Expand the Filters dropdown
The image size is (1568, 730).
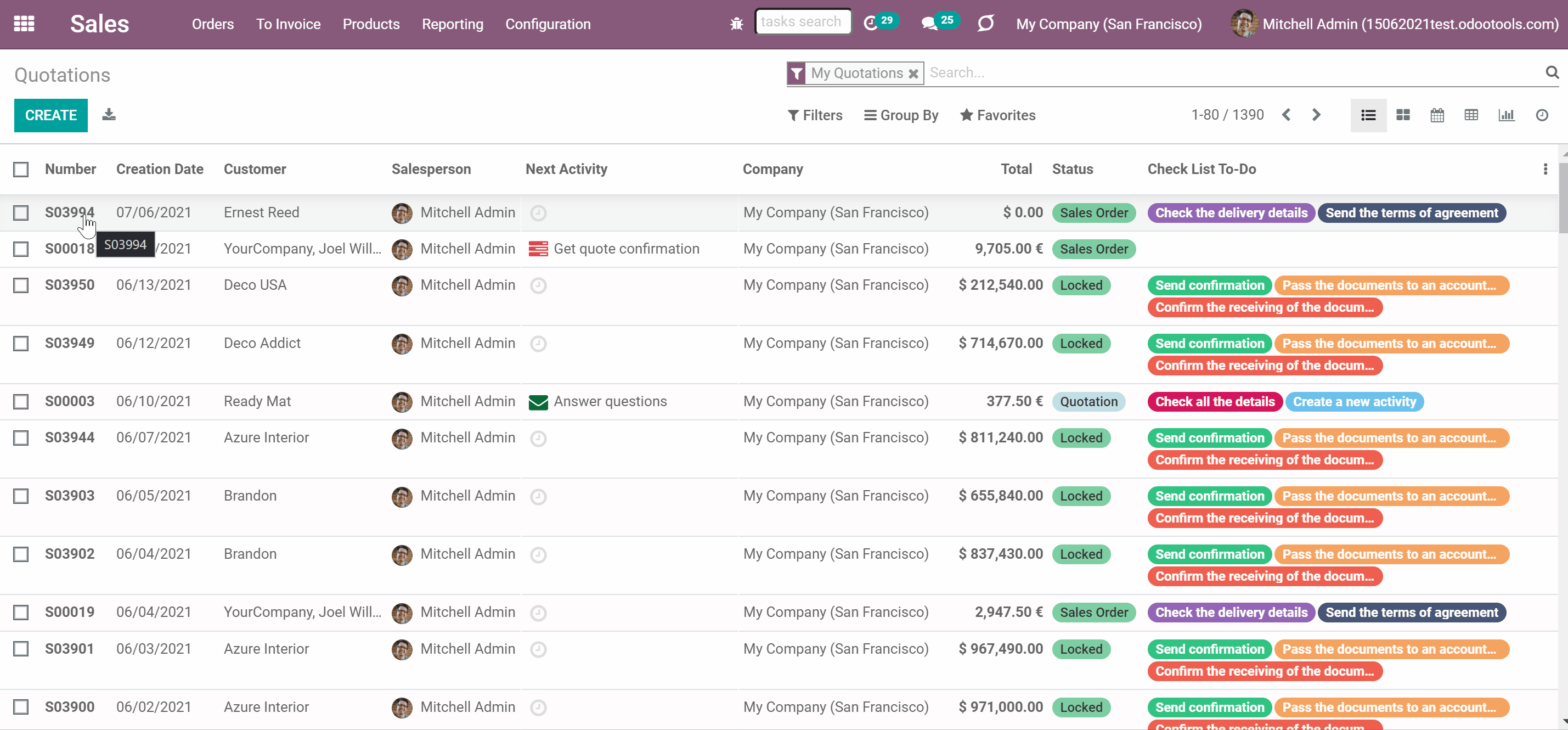click(815, 115)
